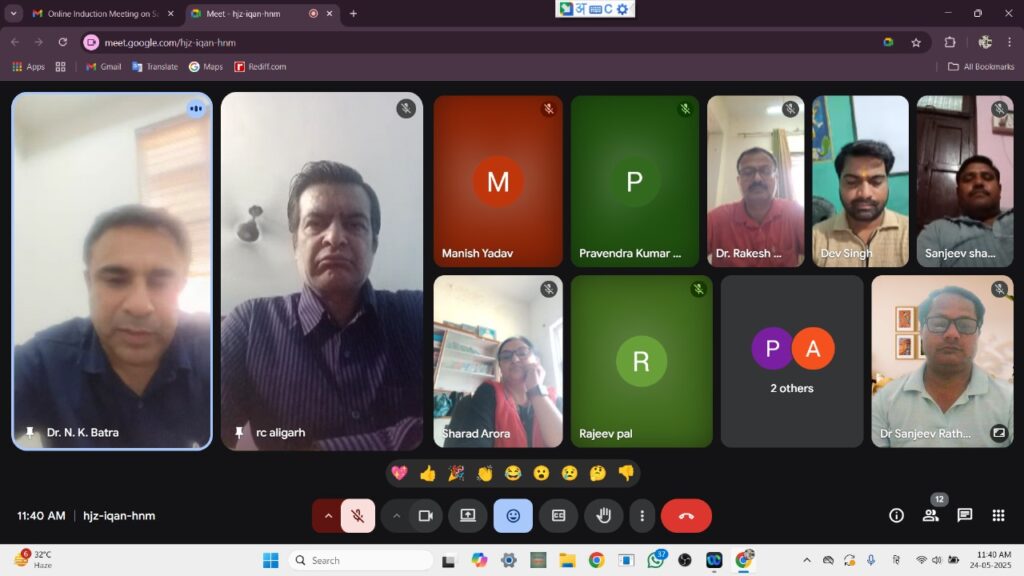Image resolution: width=1024 pixels, height=576 pixels.
Task: Open the meeting details info icon
Action: (x=896, y=516)
